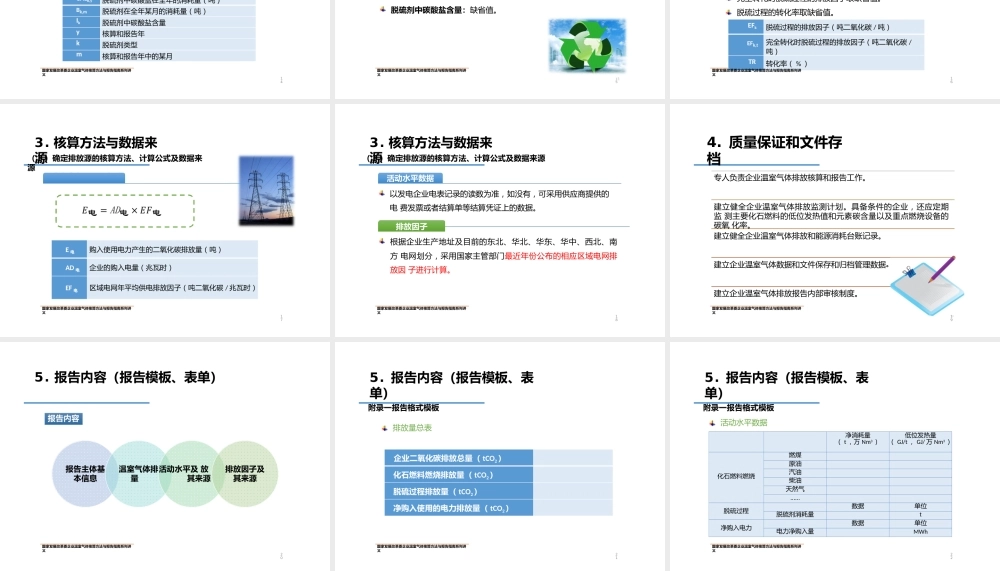Click the blue 活动水平数据 label
Screen dimensions: 1000x571
[410, 178]
